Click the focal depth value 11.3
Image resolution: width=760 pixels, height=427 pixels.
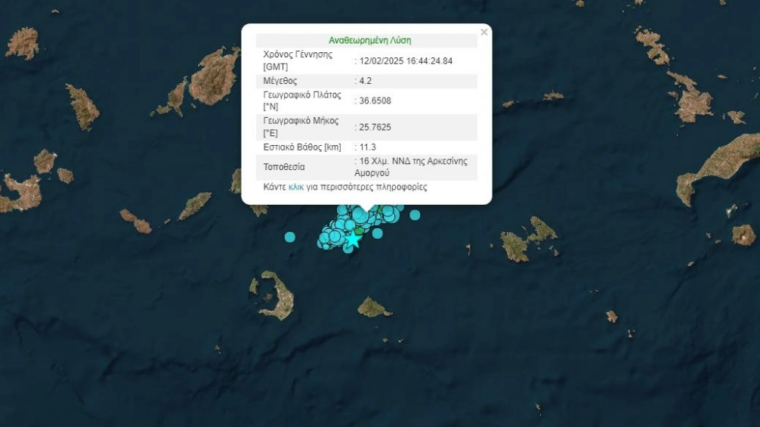367,147
